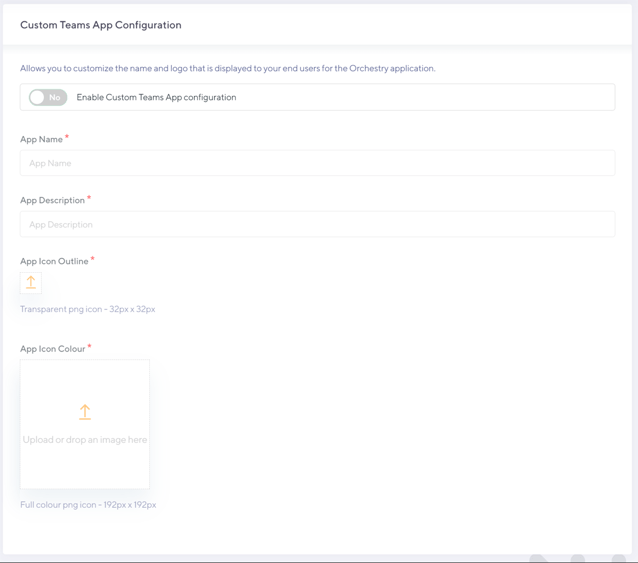Click the Orchestry customization description text
The height and width of the screenshot is (563, 638).
point(227,68)
